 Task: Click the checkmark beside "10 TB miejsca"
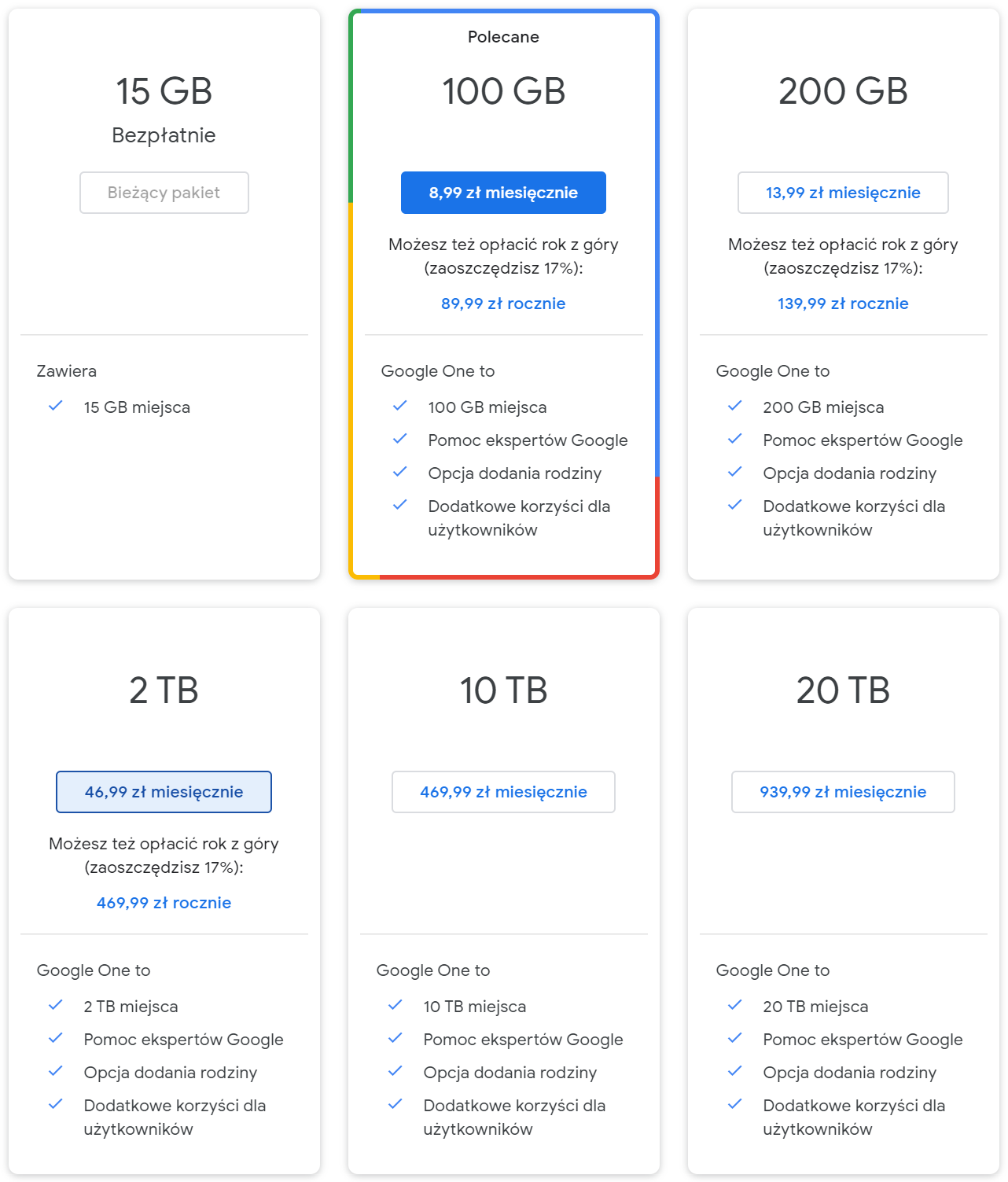(395, 1005)
